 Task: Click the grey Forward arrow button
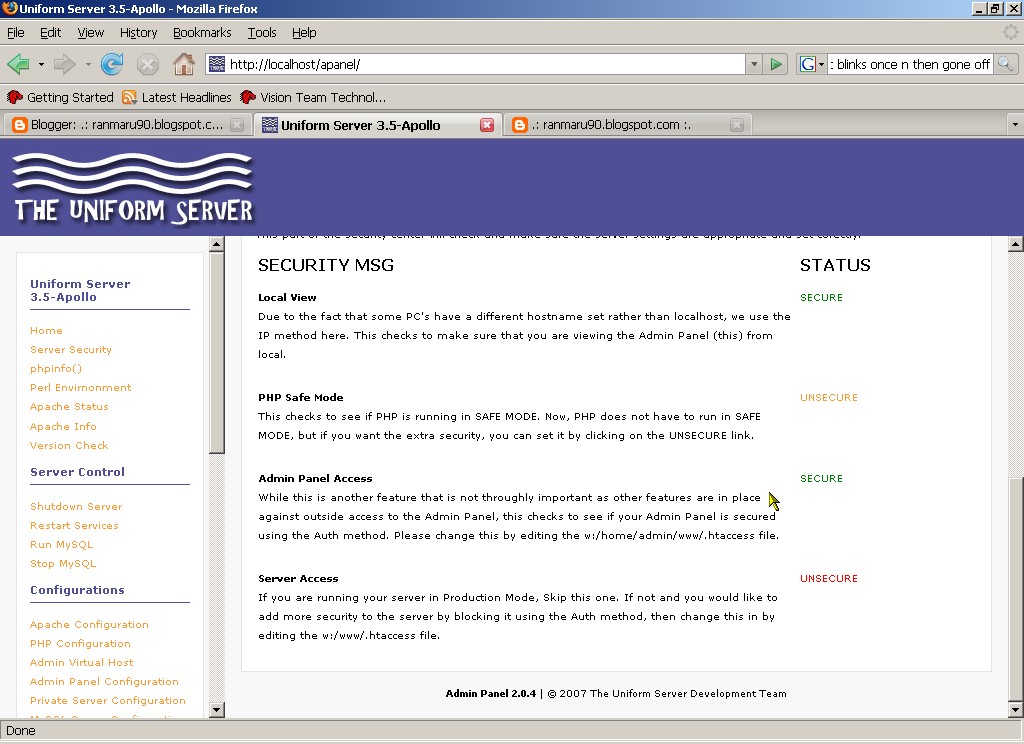(65, 64)
